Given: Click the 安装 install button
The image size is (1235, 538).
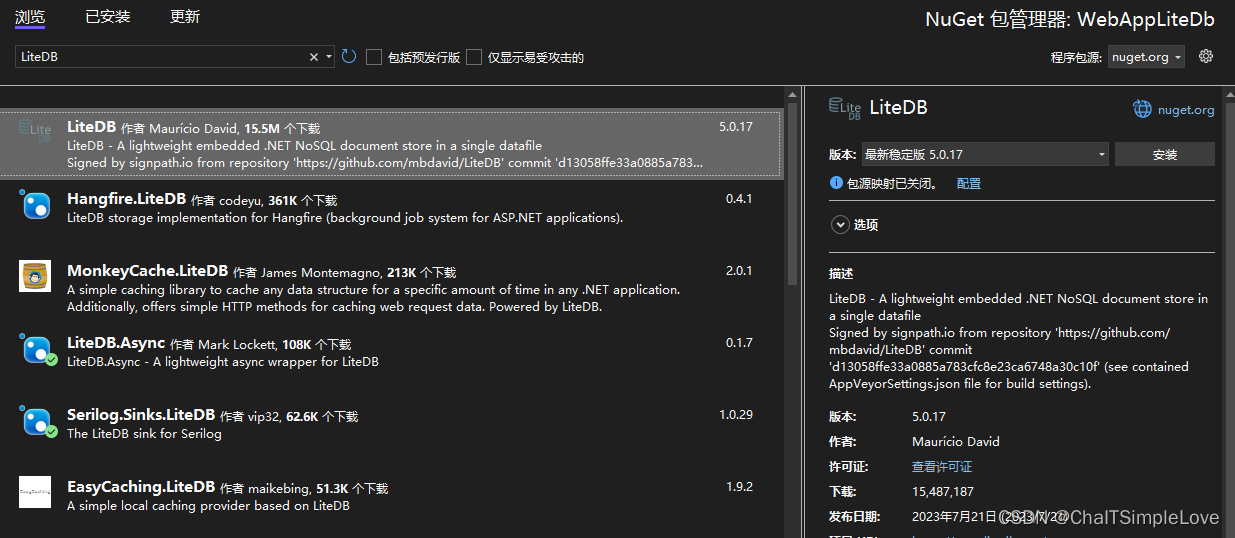Looking at the screenshot, I should coord(1164,155).
